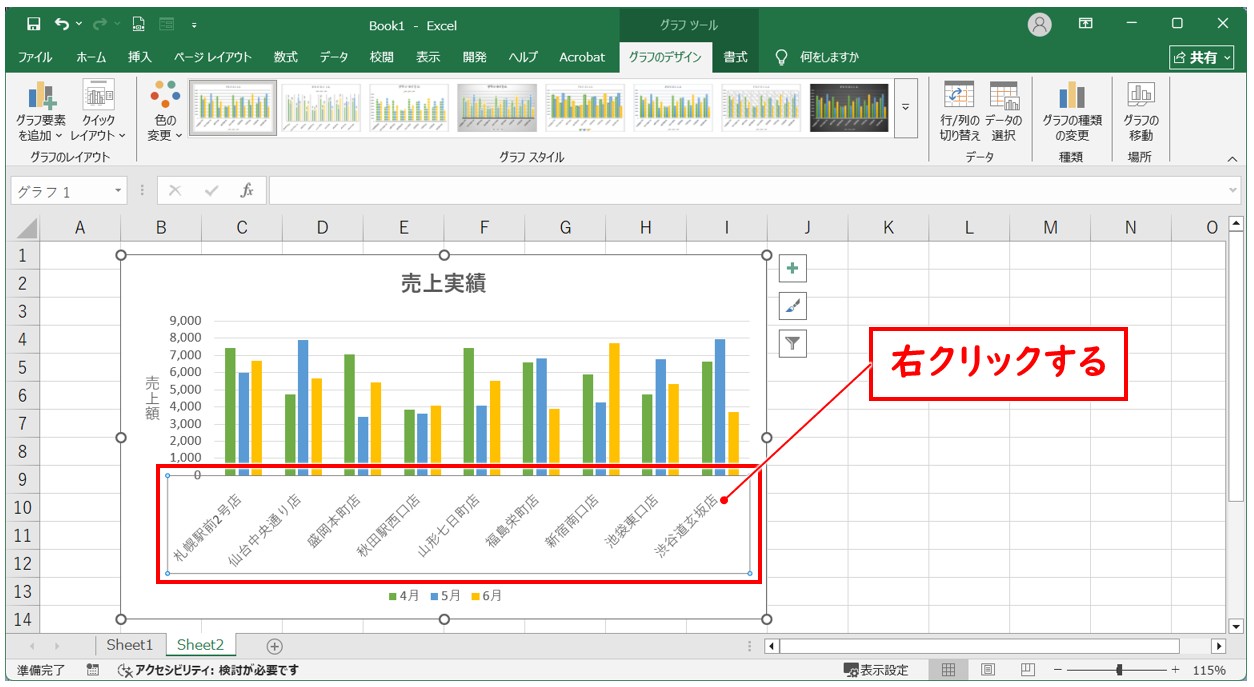Click the 共有 share button
The image size is (1254, 687).
[x=1202, y=58]
